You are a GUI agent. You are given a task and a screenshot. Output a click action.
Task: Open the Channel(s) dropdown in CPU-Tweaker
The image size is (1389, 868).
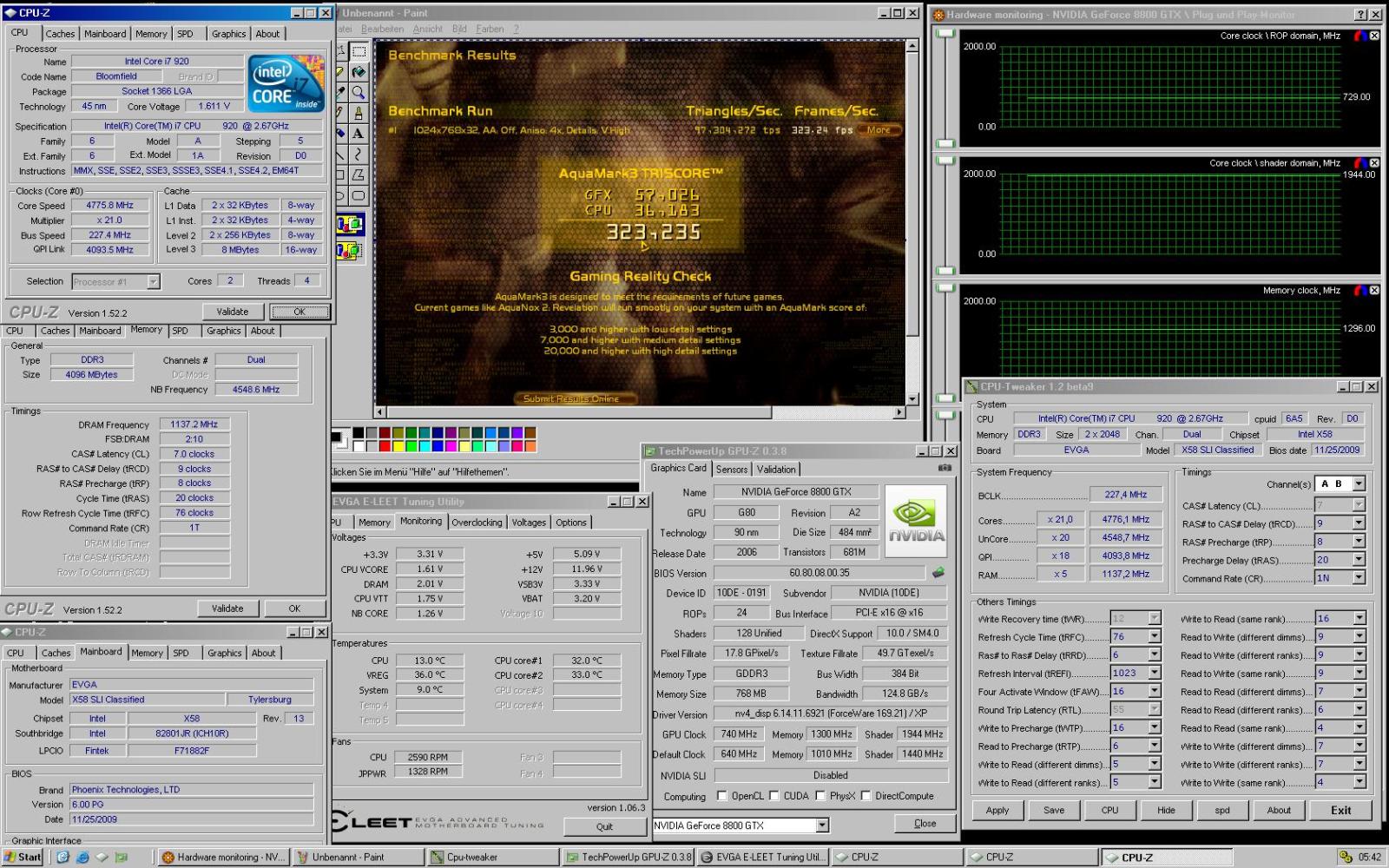(x=1359, y=484)
